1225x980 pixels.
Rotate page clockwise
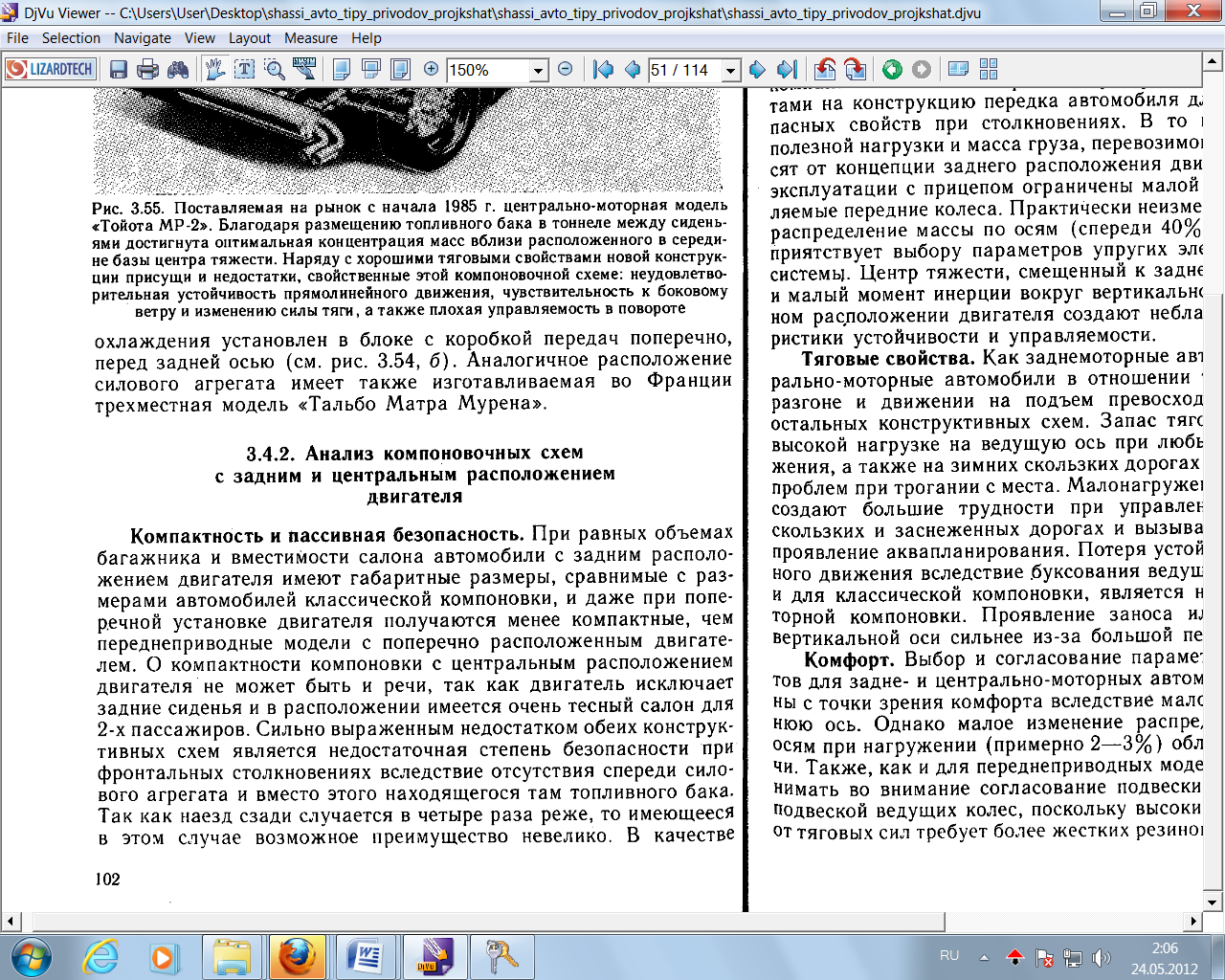click(x=855, y=69)
